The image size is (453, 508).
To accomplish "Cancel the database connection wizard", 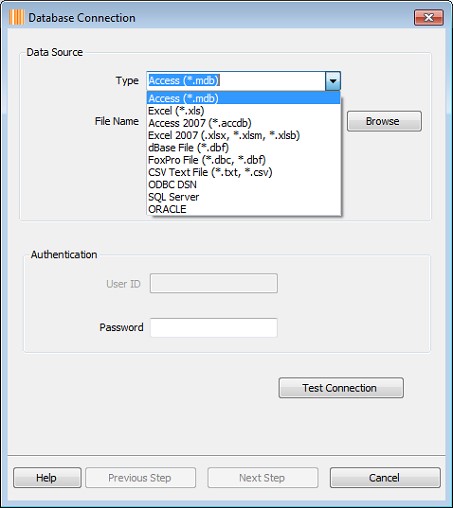I will pyautogui.click(x=385, y=478).
